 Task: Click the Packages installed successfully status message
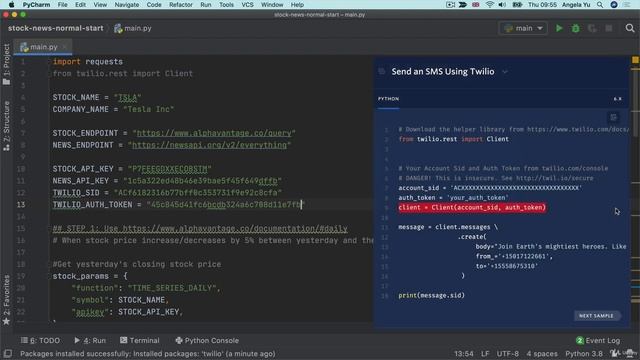click(147, 353)
